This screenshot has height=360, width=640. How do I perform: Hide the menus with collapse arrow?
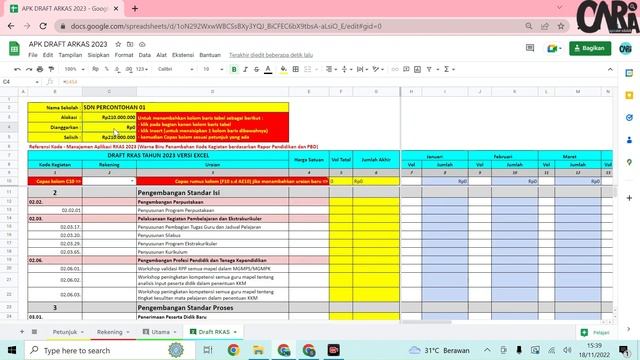click(x=610, y=69)
